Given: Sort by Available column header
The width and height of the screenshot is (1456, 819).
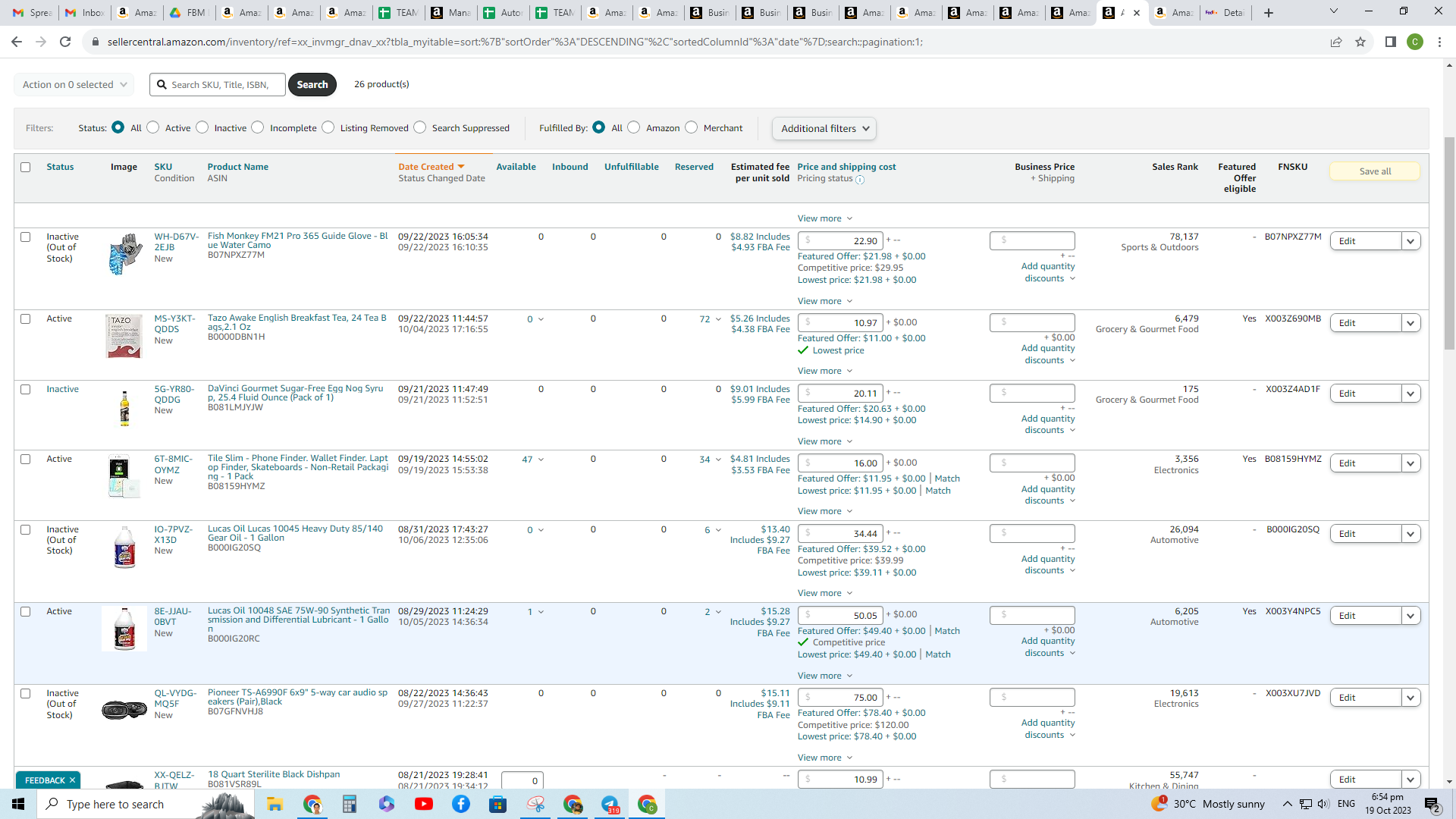Looking at the screenshot, I should pos(516,167).
